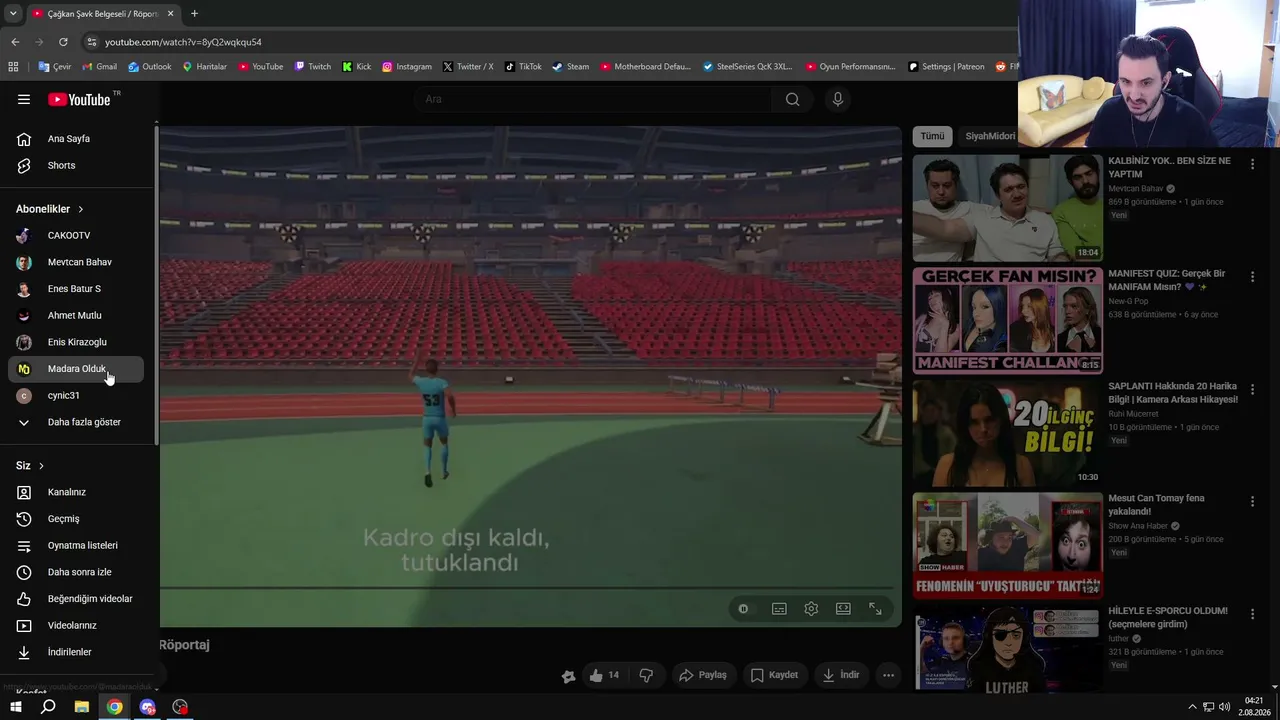
Task: Open Discord from the taskbar
Action: (x=148, y=707)
